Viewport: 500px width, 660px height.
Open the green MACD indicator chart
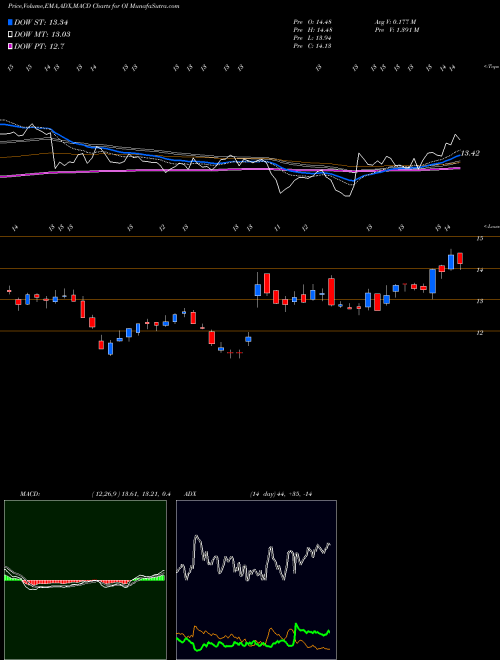(x=85, y=580)
